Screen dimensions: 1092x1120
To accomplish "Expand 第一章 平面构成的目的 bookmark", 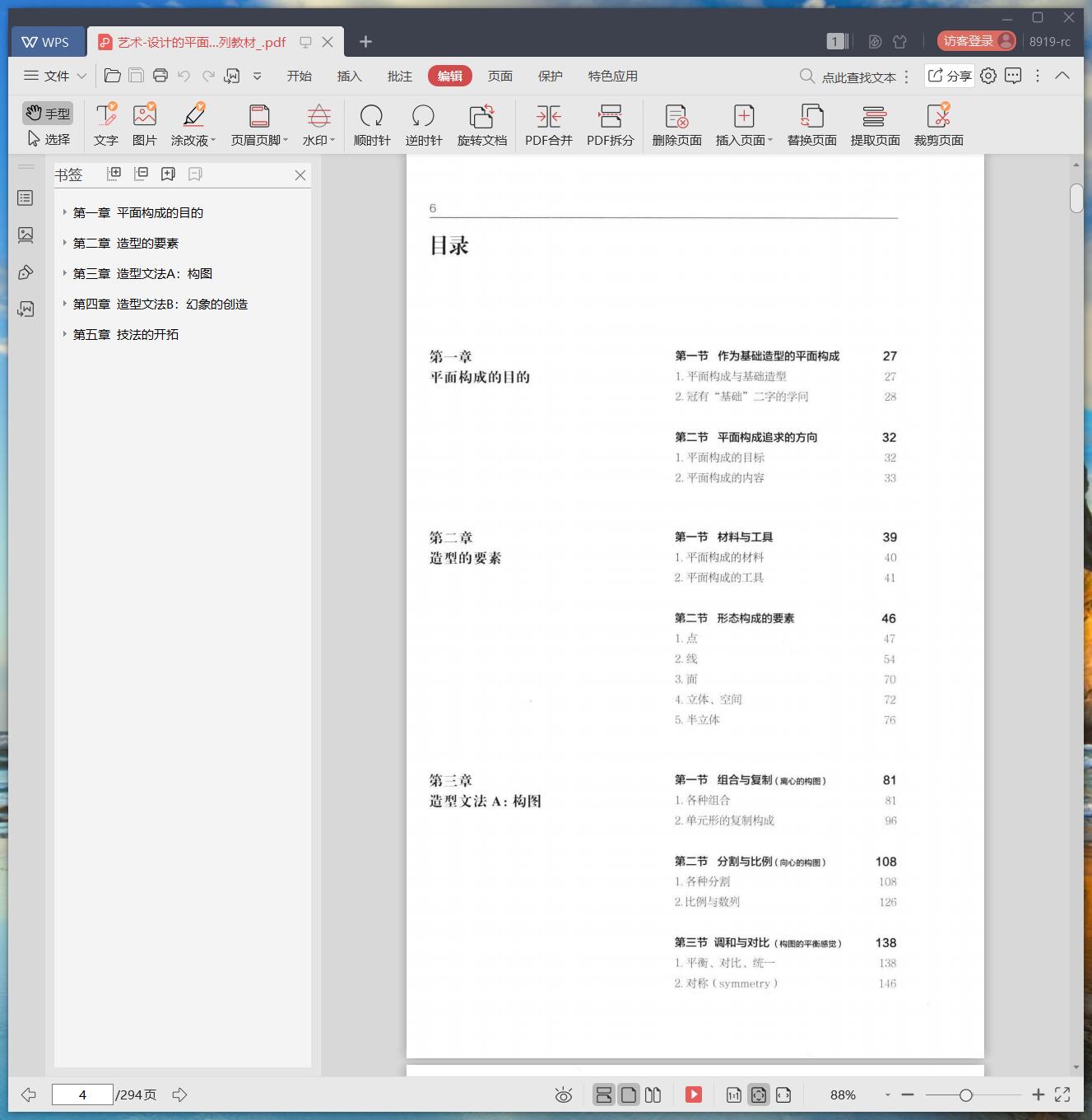I will pos(65,212).
